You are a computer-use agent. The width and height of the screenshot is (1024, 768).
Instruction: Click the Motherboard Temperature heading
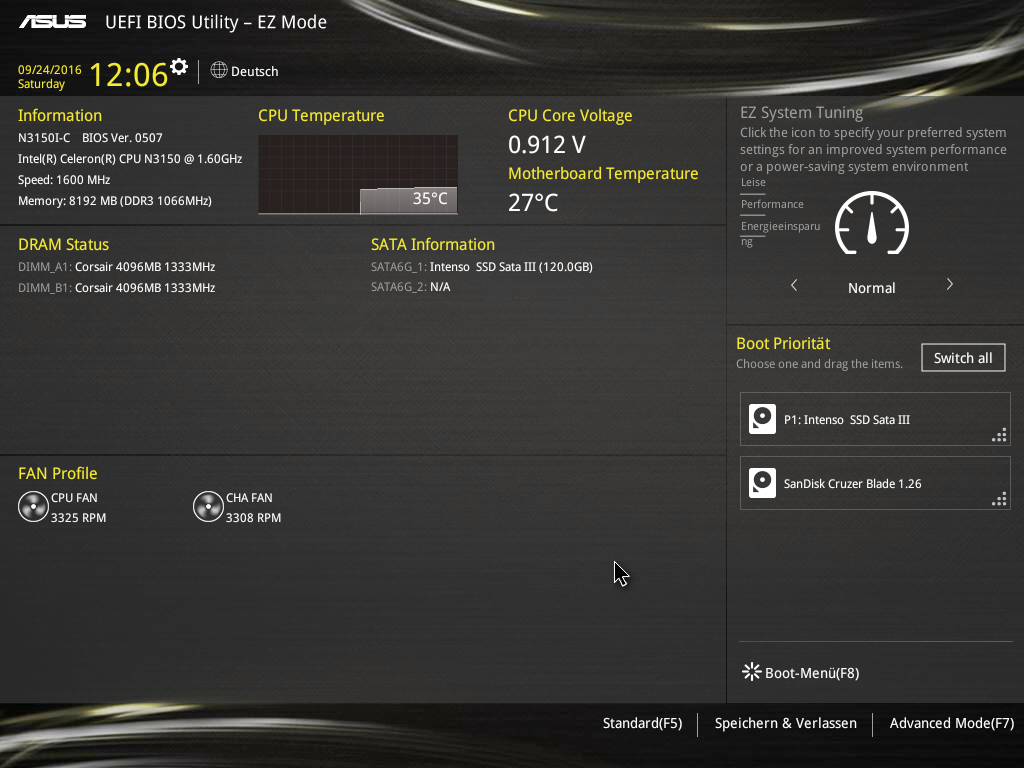pyautogui.click(x=603, y=173)
